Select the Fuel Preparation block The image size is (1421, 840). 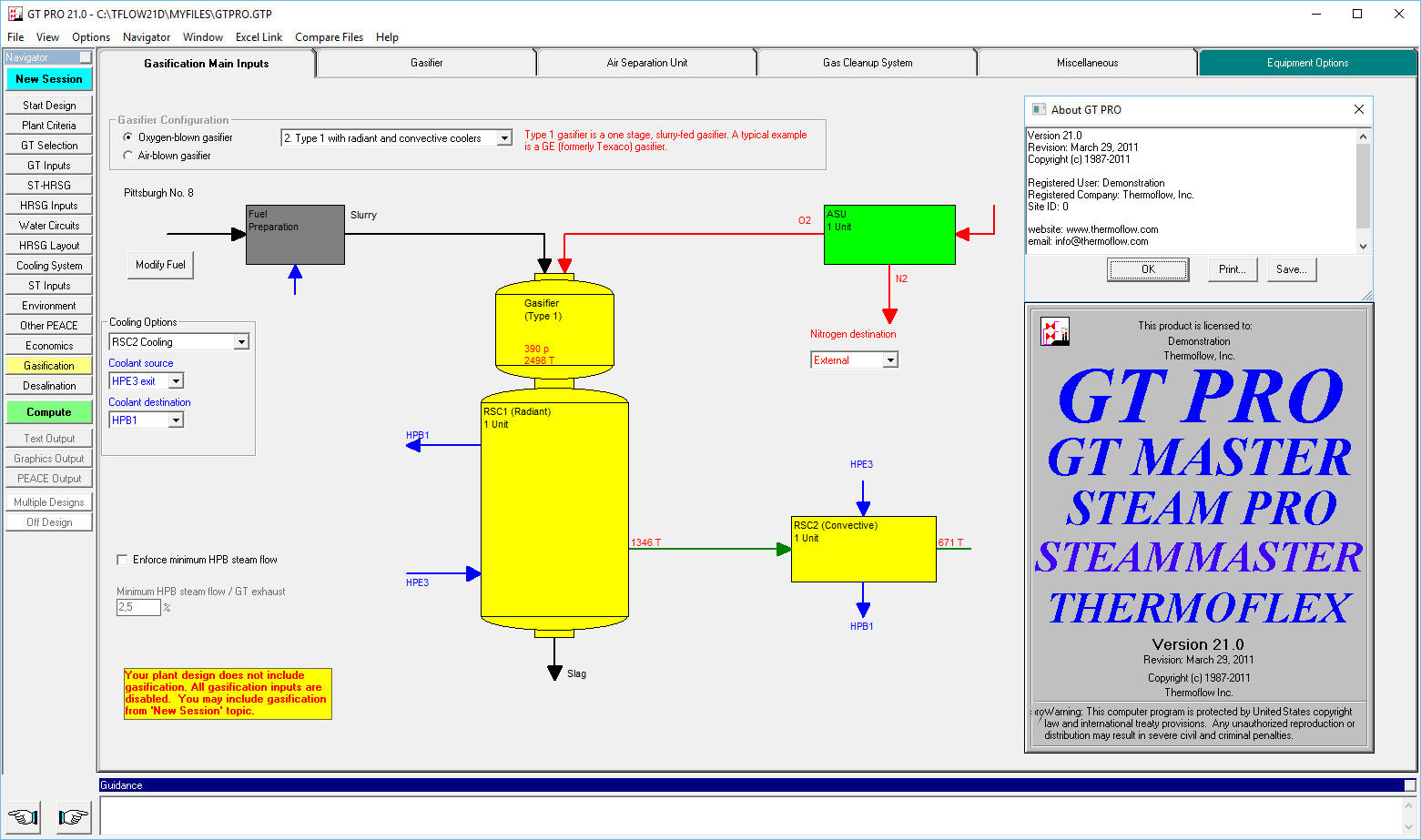(295, 235)
